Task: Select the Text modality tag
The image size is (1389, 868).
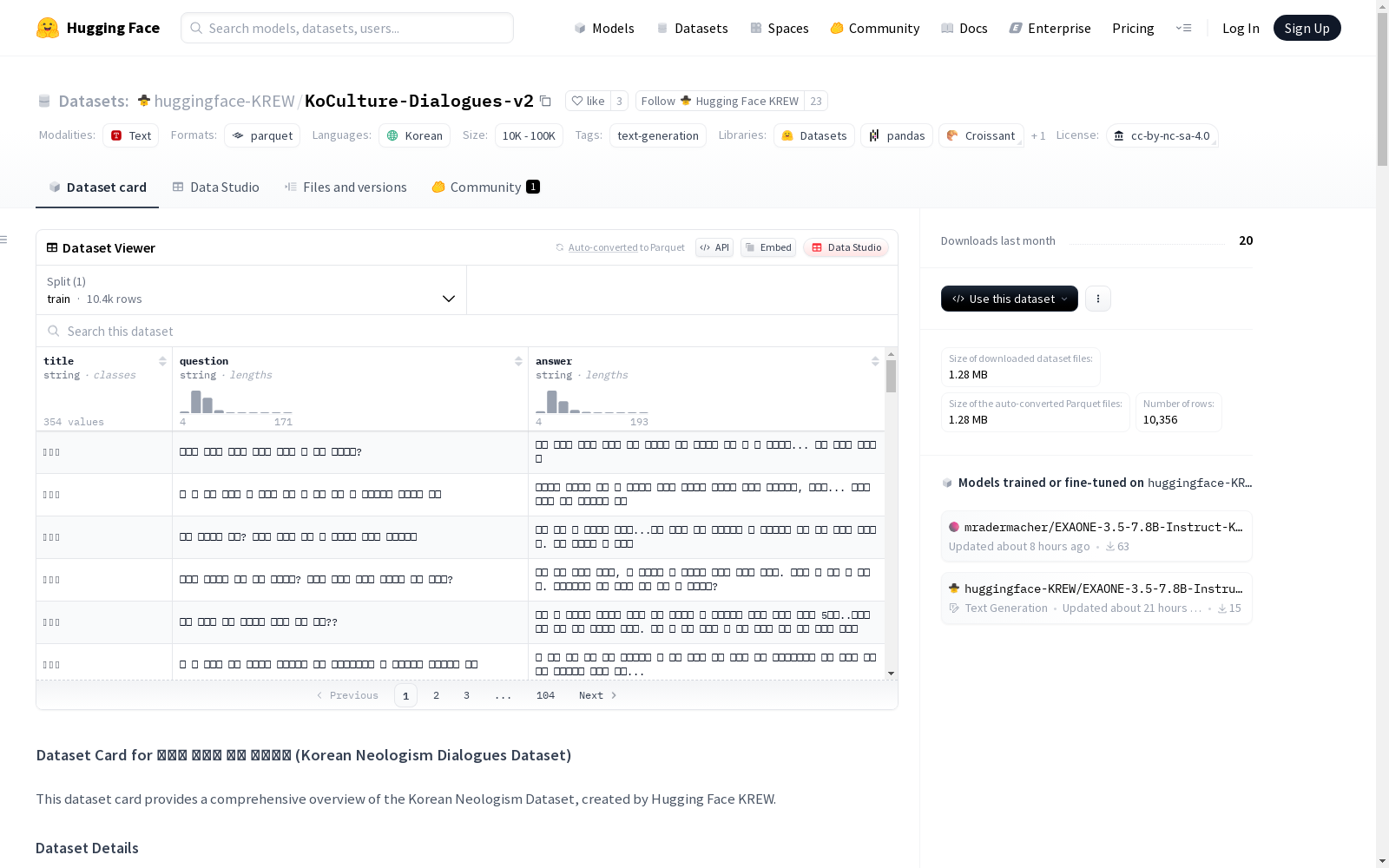Action: 131,135
